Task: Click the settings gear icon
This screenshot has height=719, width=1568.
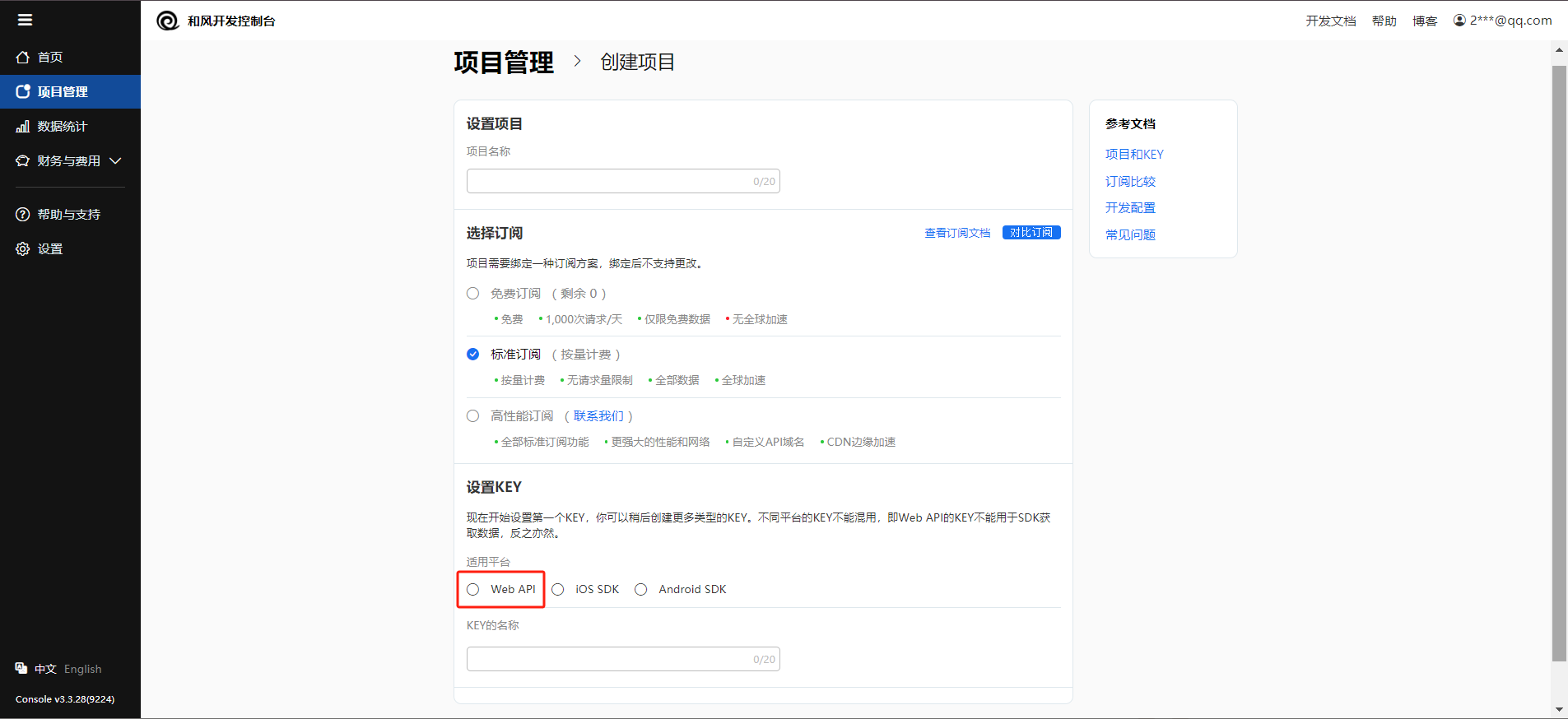Action: pyautogui.click(x=23, y=249)
